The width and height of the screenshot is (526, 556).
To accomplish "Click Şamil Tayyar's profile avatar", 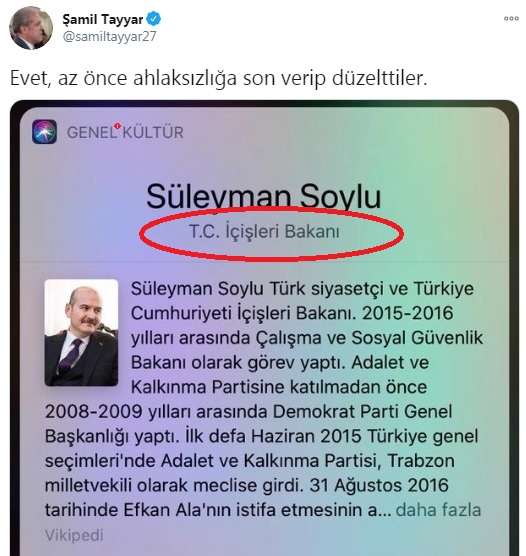I will click(x=31, y=28).
